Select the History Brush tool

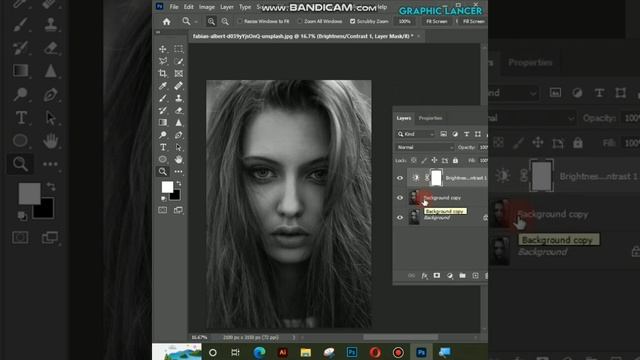point(162,110)
